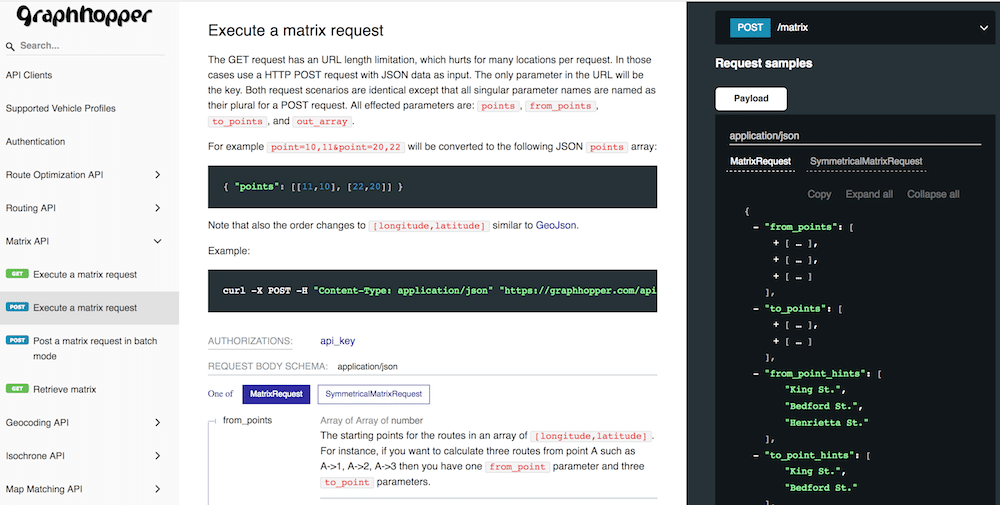Click the search magnifier icon

(11, 46)
